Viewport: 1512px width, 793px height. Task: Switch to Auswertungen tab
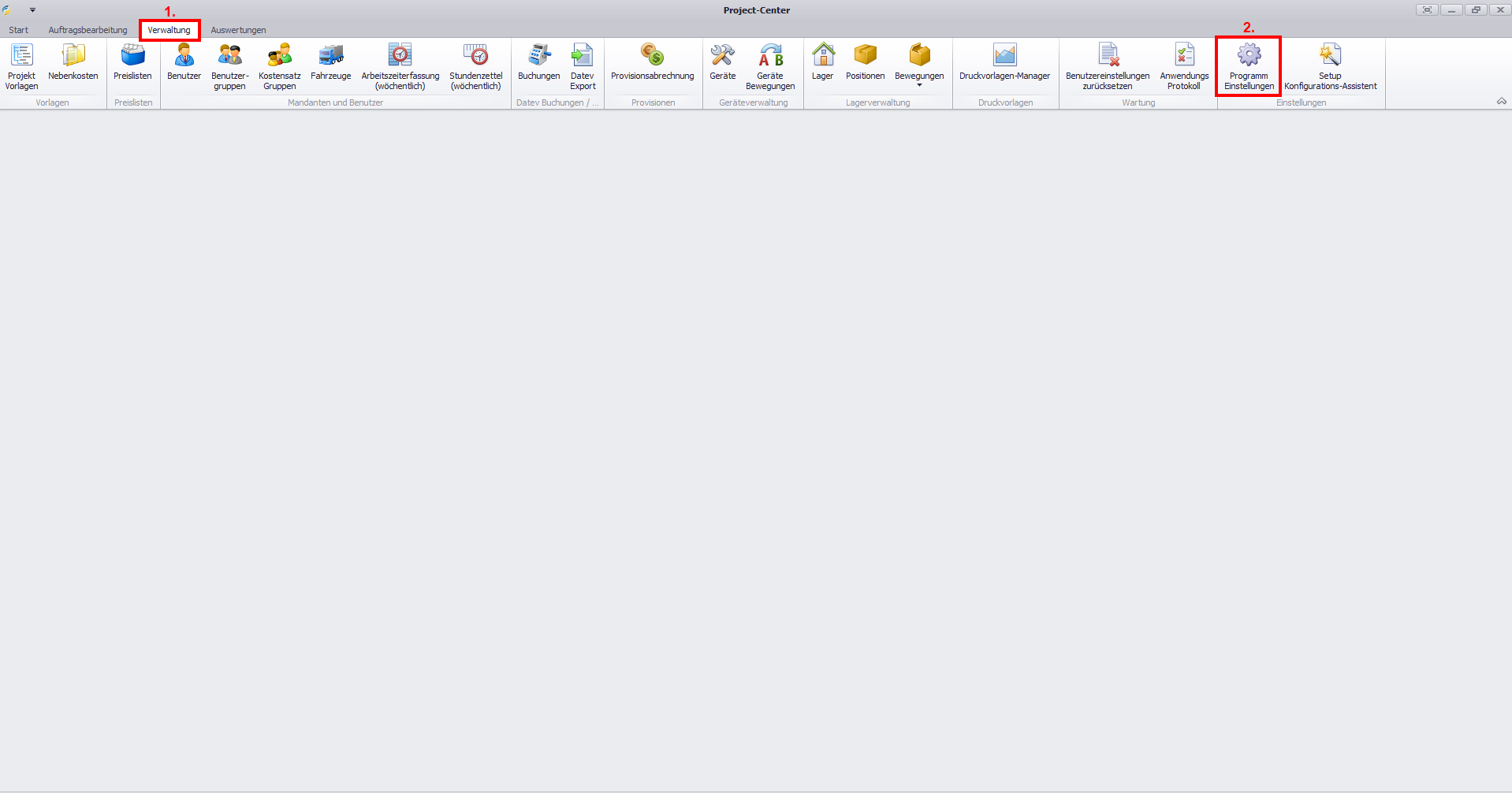(x=238, y=30)
